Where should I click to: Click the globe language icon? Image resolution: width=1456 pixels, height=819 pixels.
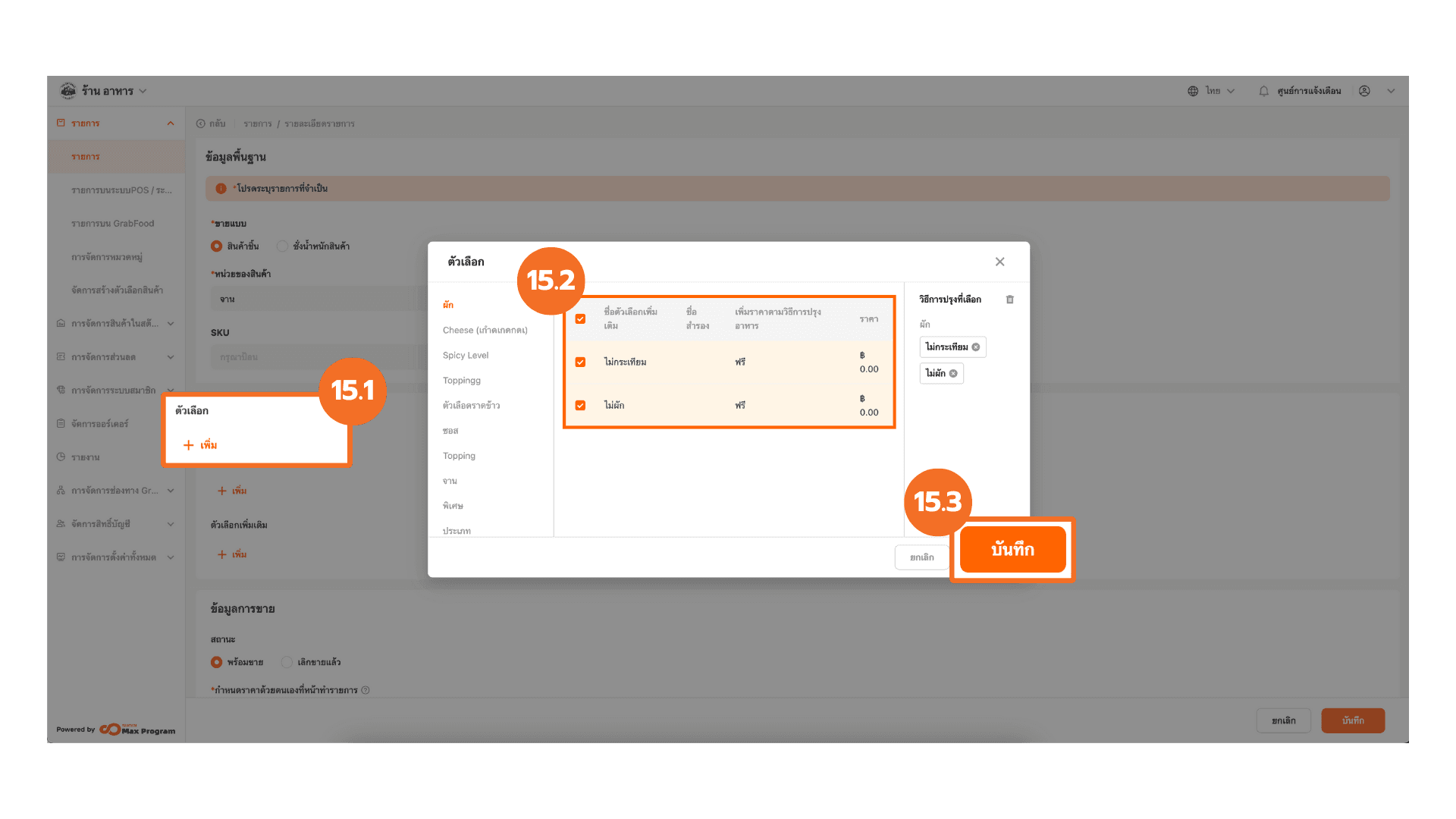pyautogui.click(x=1193, y=91)
